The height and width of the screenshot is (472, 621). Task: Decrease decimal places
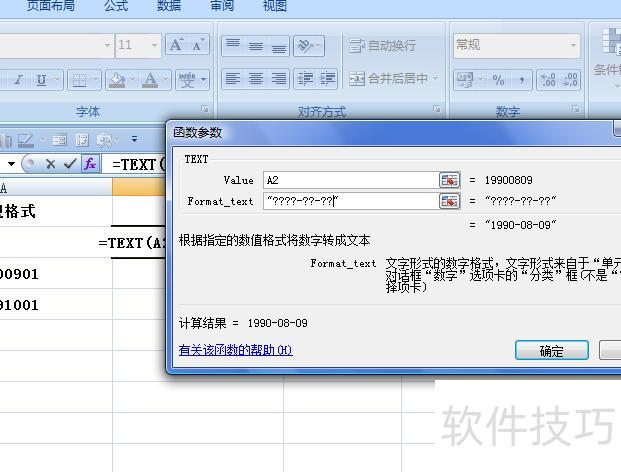click(570, 80)
